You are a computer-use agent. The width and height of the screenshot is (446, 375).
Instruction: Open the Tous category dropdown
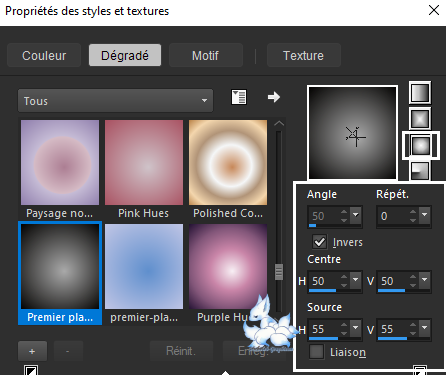tap(115, 100)
